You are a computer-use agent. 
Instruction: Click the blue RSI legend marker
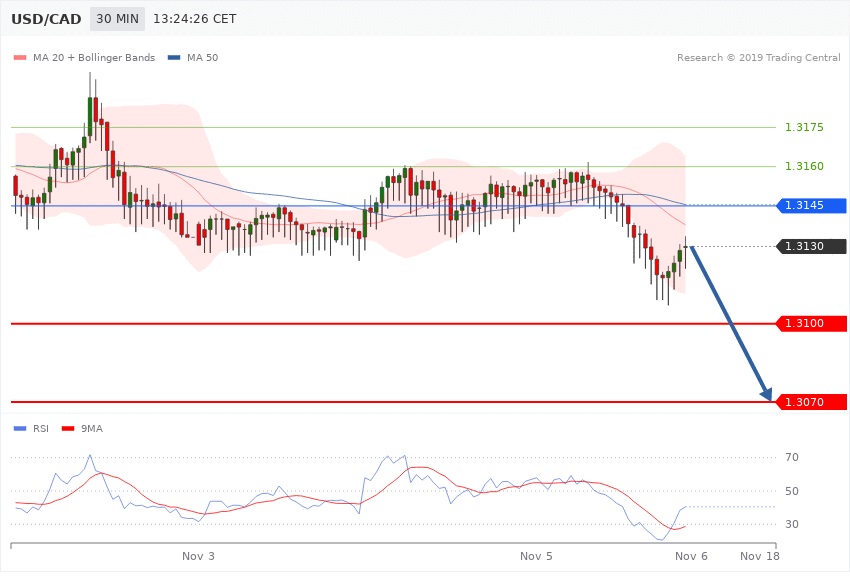(x=20, y=428)
